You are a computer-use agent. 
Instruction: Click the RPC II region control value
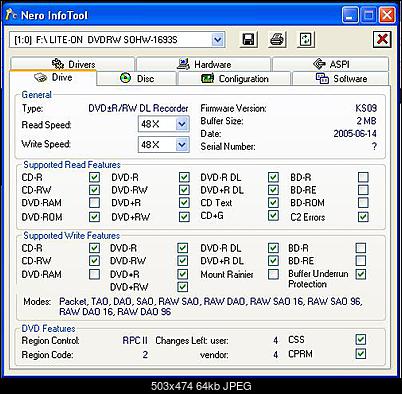135,340
